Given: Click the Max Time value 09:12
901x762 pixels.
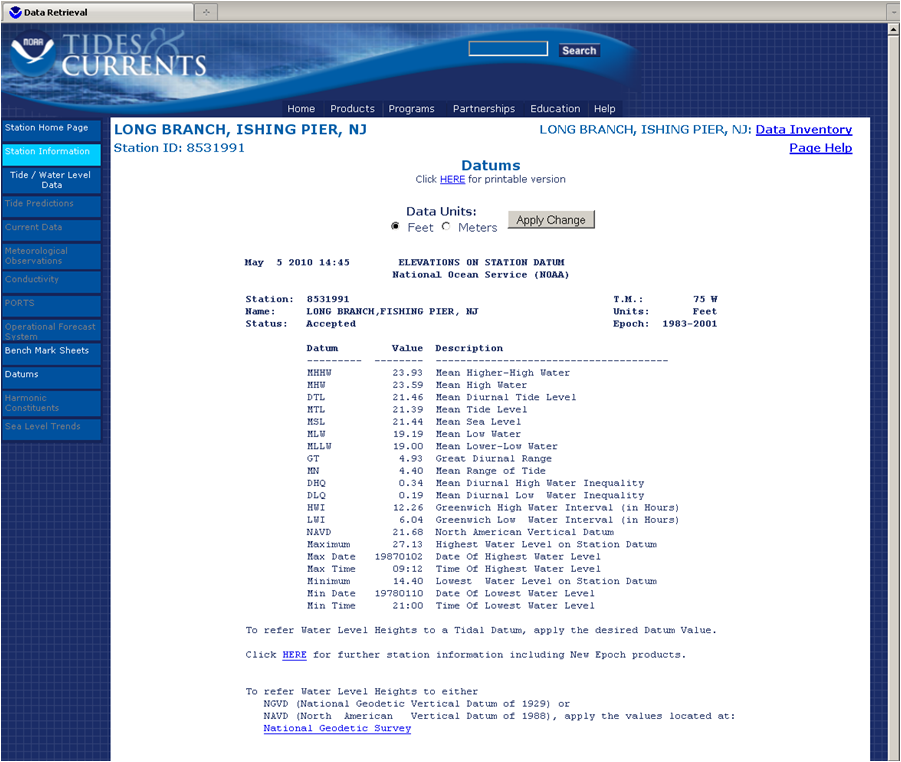Looking at the screenshot, I should [x=407, y=569].
